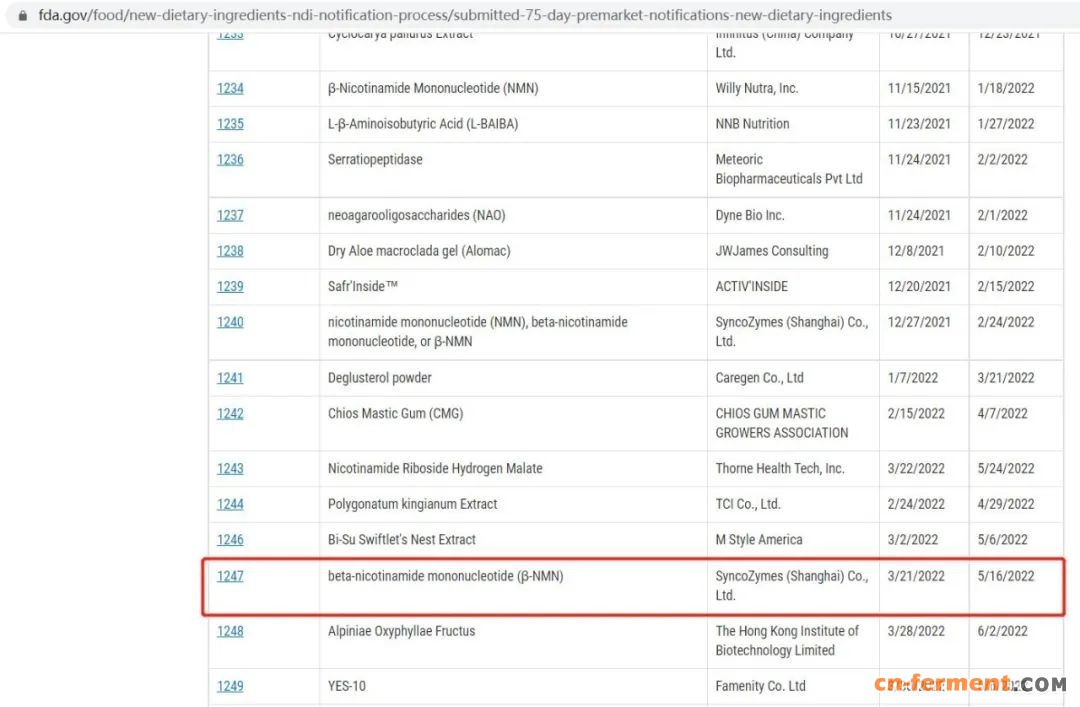Open notification link 1243

(230, 469)
